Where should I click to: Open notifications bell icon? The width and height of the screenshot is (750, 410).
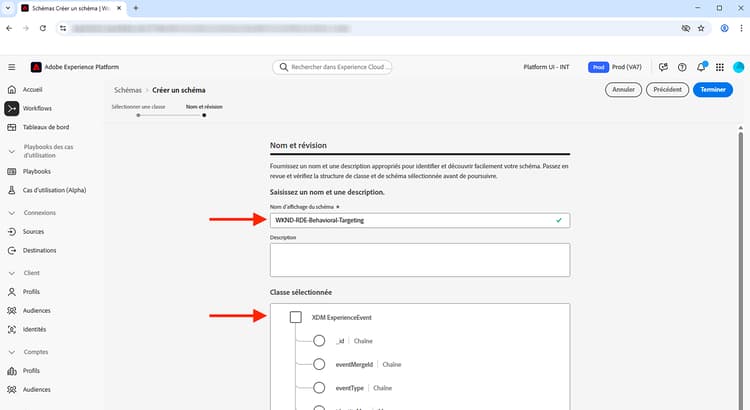(x=701, y=67)
